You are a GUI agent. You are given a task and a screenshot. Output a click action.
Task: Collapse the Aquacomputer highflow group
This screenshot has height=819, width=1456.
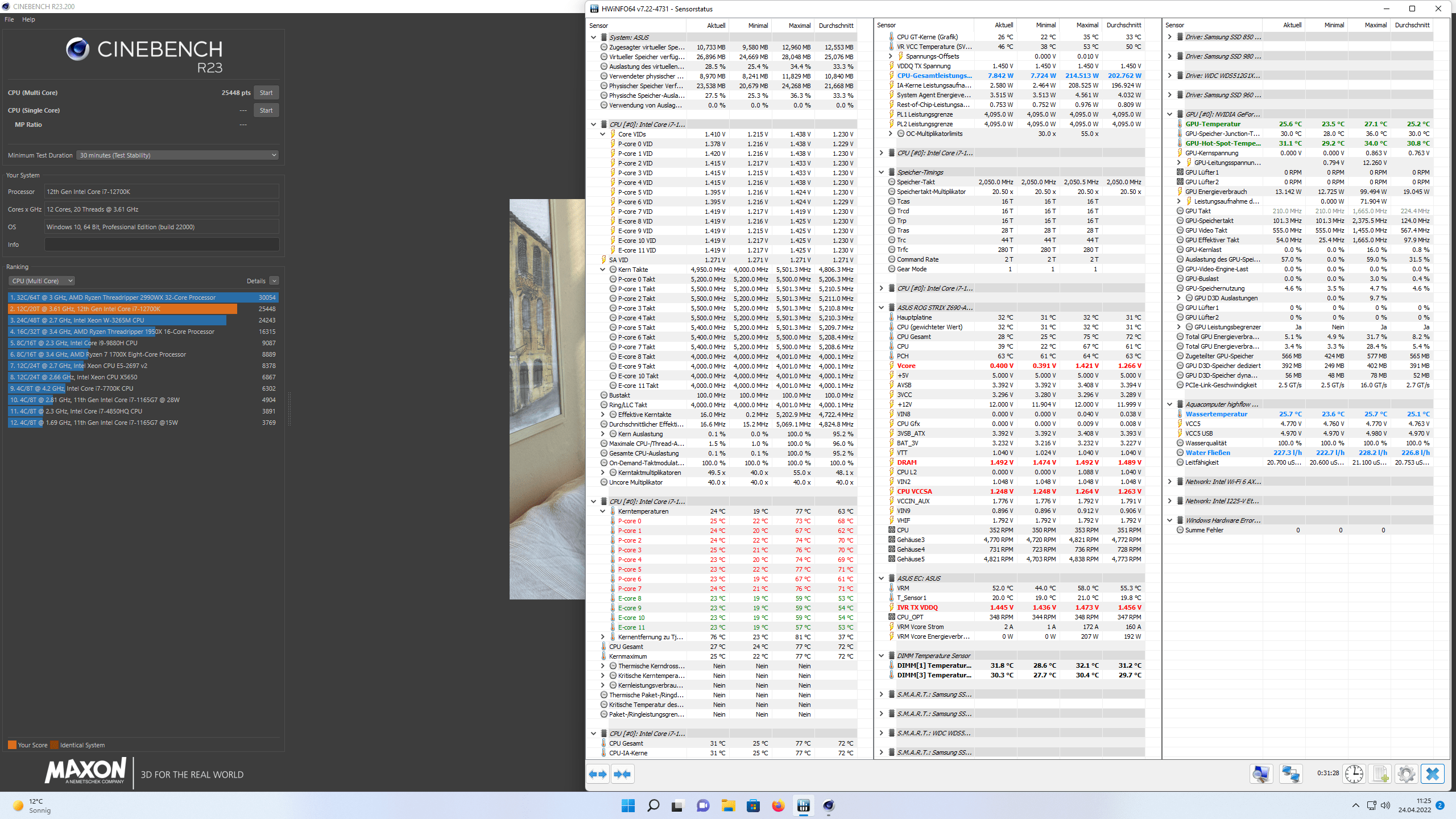point(1169,404)
